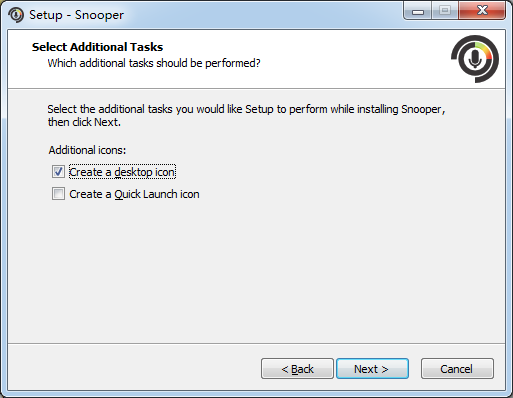This screenshot has height=398, width=513.
Task: Click the Snooper microphone logo in the header
Action: pos(475,59)
